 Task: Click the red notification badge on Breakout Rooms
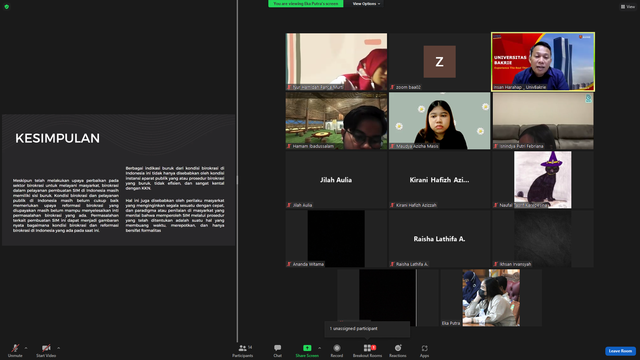pyautogui.click(x=373, y=347)
